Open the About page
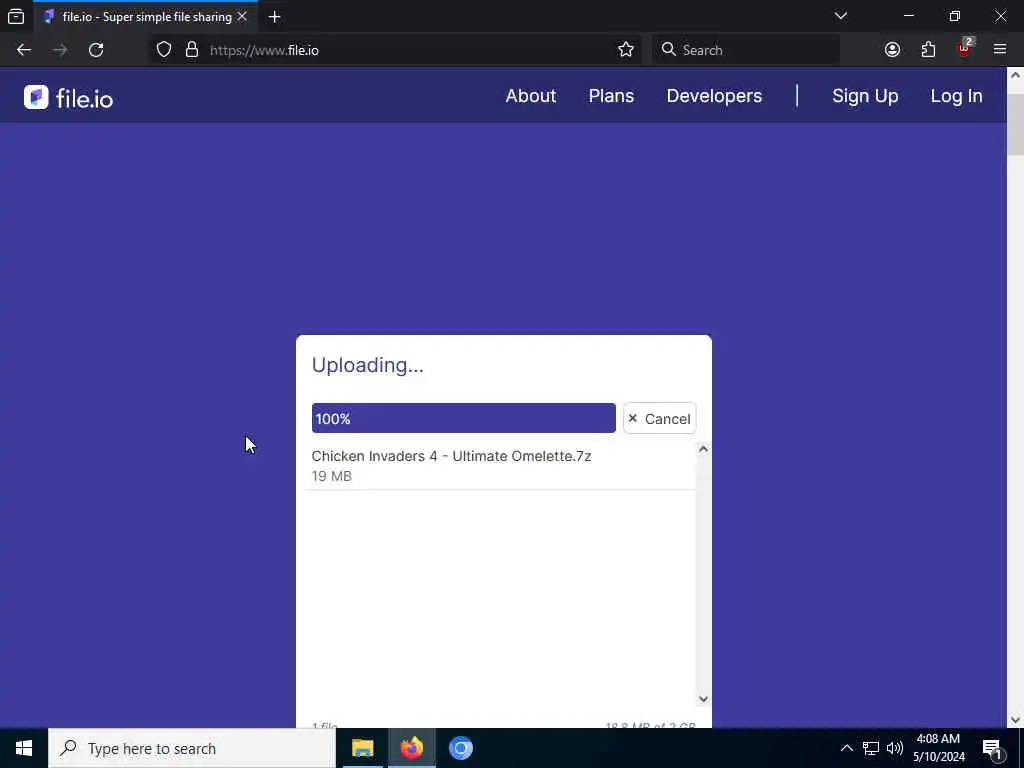The height and width of the screenshot is (768, 1024). [530, 96]
